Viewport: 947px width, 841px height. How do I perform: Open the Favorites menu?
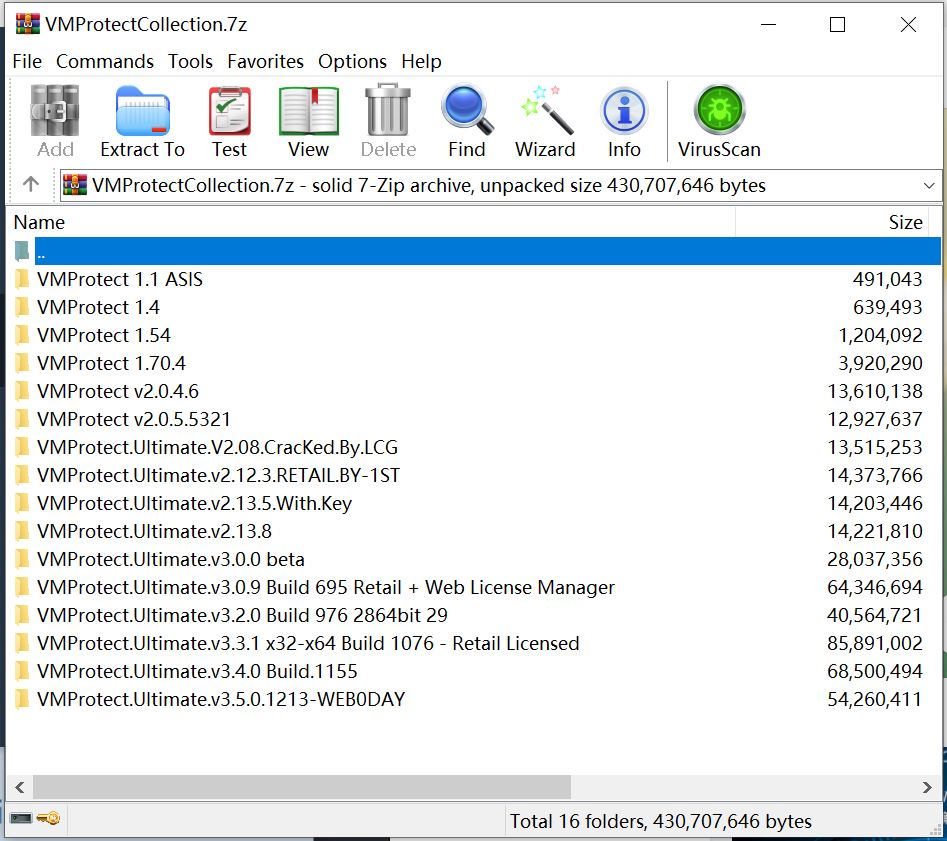tap(265, 61)
